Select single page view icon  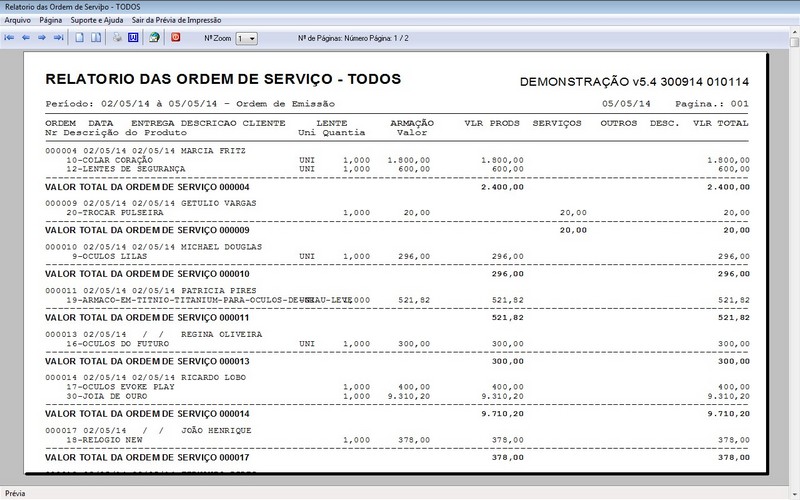click(x=80, y=38)
